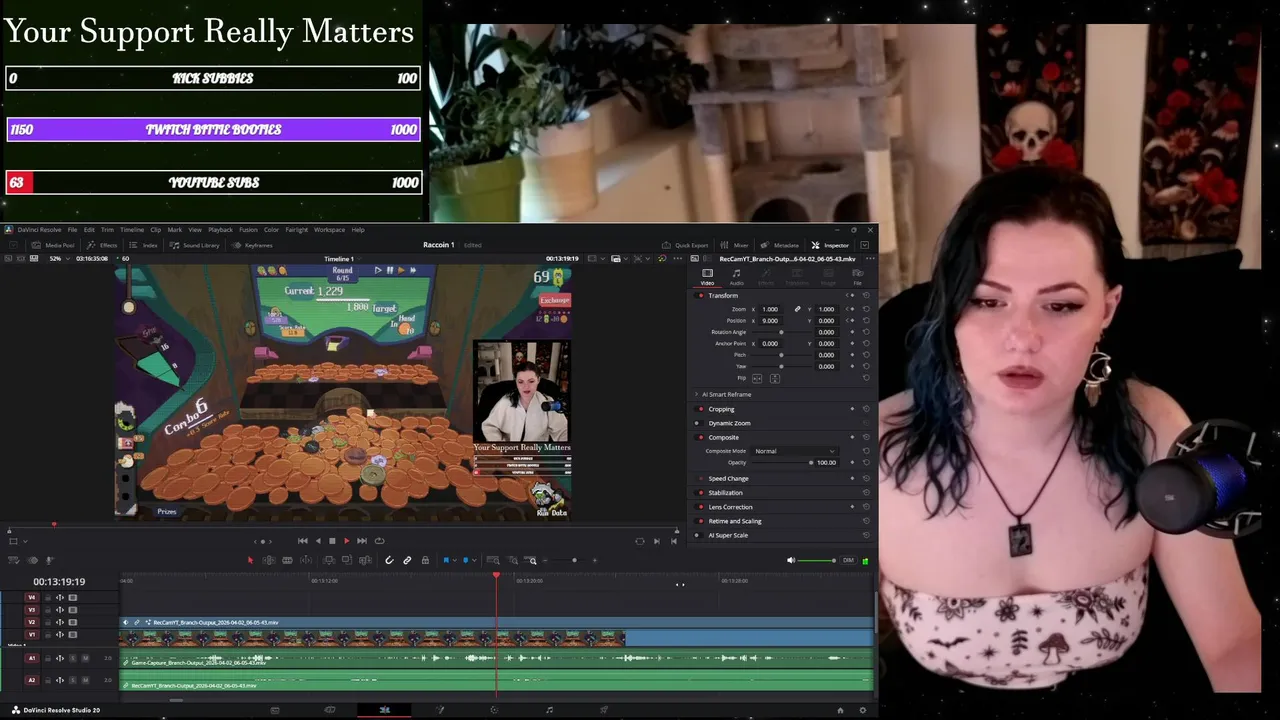Open the Keyframes panel
Image resolution: width=1280 pixels, height=720 pixels.
pos(253,245)
